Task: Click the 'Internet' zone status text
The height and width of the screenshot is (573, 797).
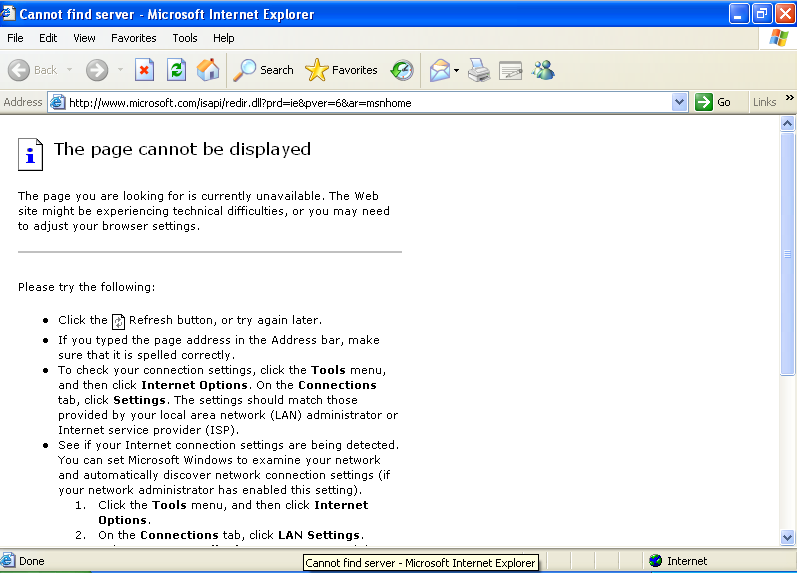Action: coord(687,561)
